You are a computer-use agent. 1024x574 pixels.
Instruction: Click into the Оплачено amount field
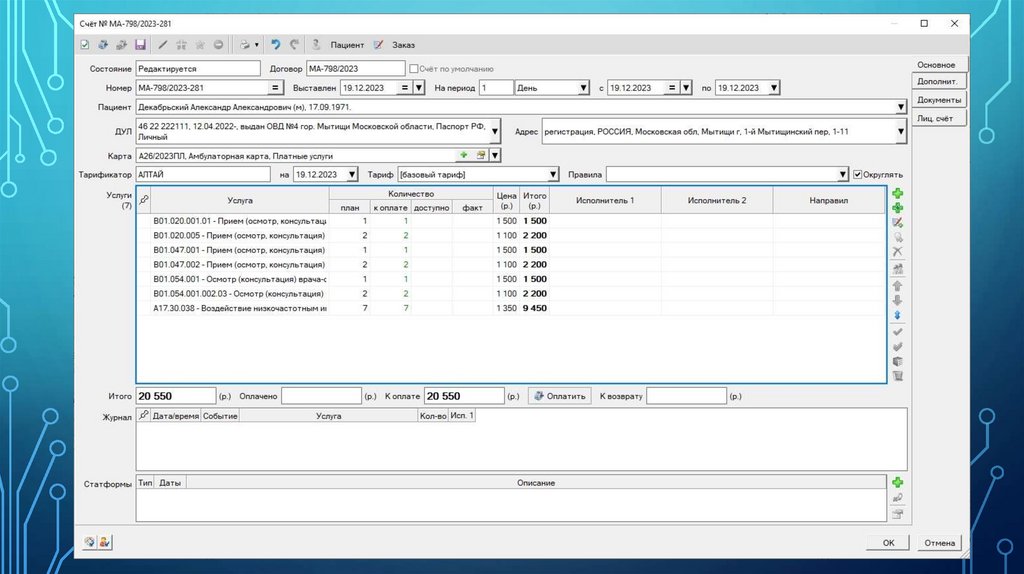click(320, 396)
